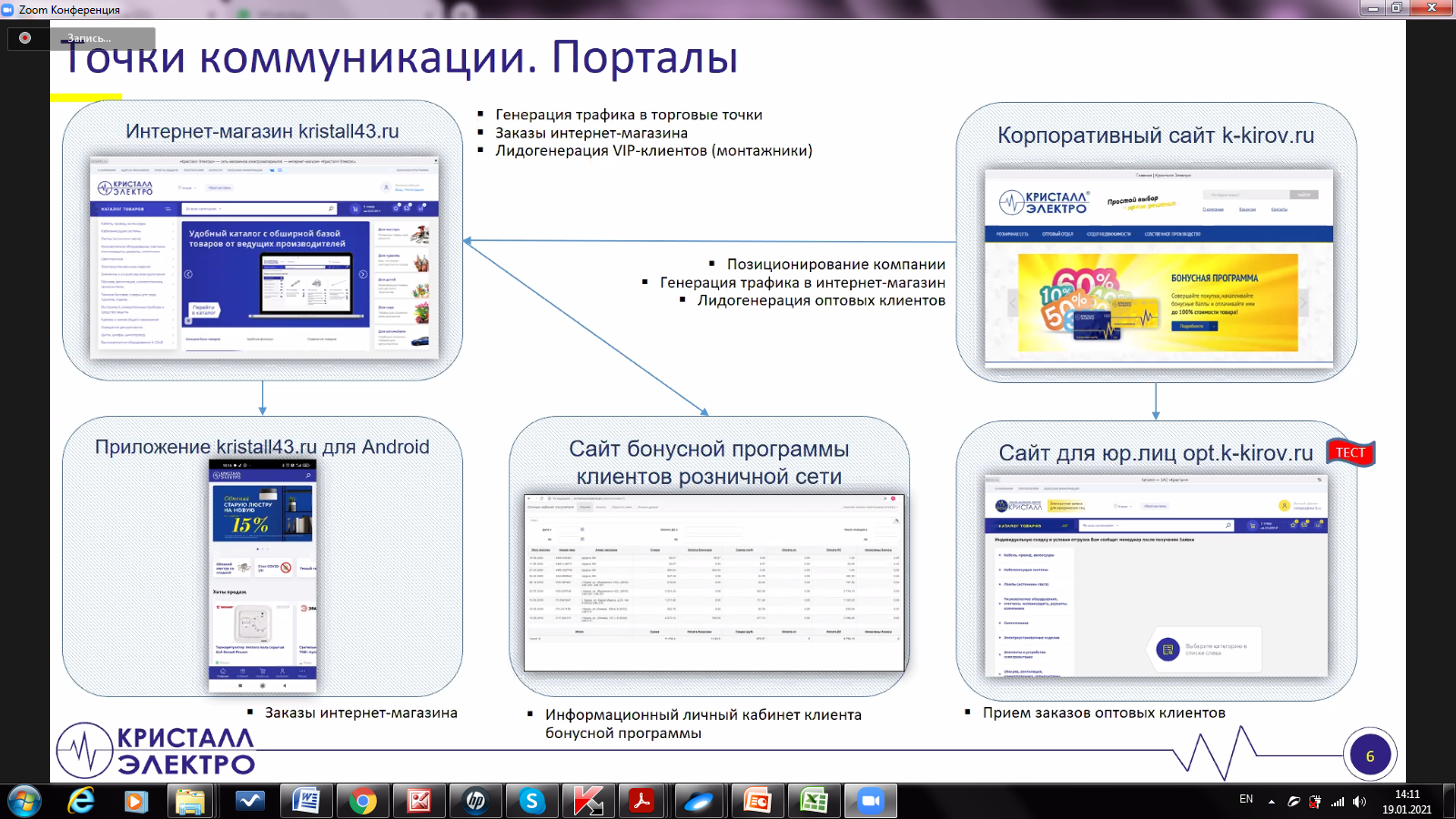Open Kaspersky from the taskbar
Viewport: 1456px width, 819px height.
coord(588,801)
